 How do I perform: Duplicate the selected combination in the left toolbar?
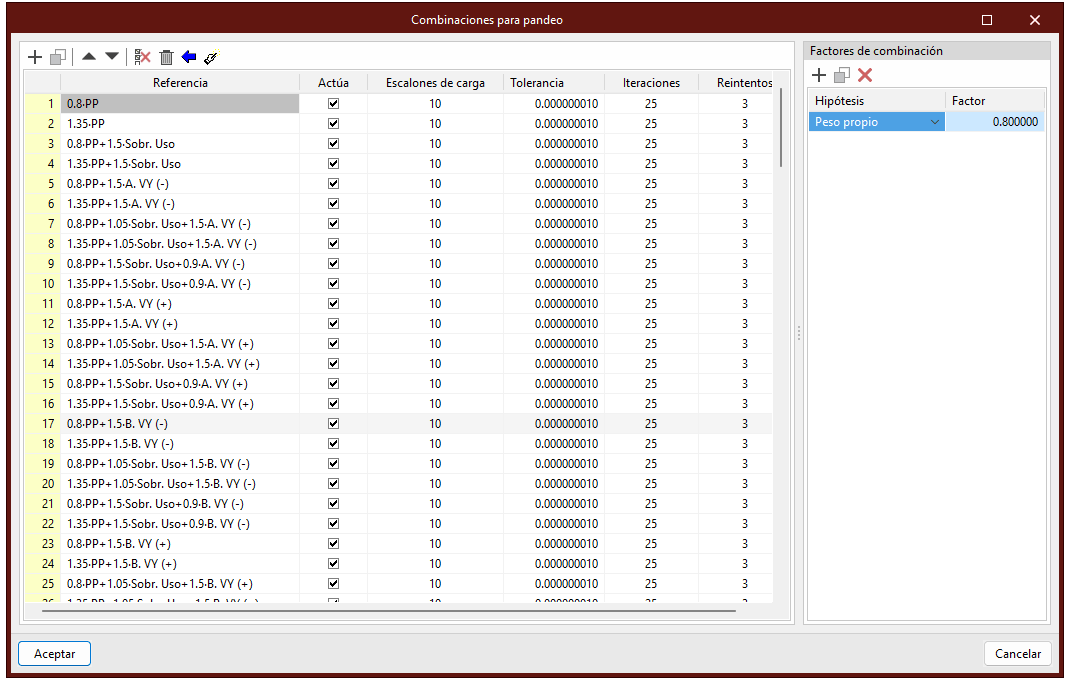coord(58,58)
